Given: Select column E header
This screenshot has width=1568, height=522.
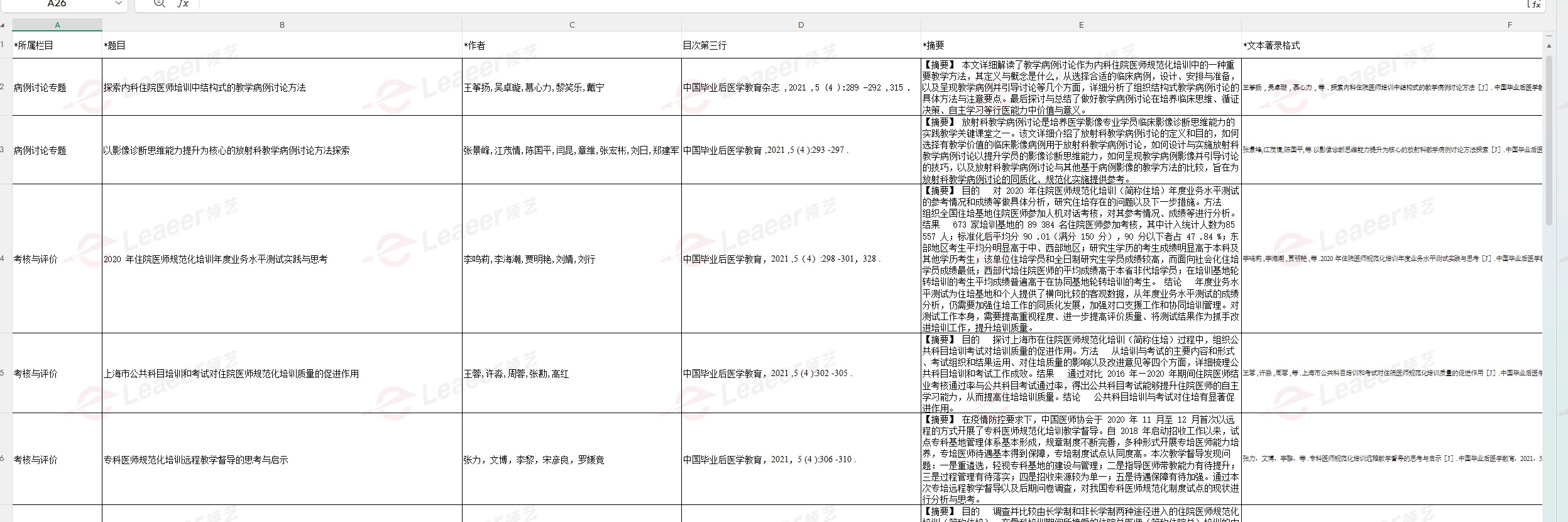Looking at the screenshot, I should [1081, 25].
